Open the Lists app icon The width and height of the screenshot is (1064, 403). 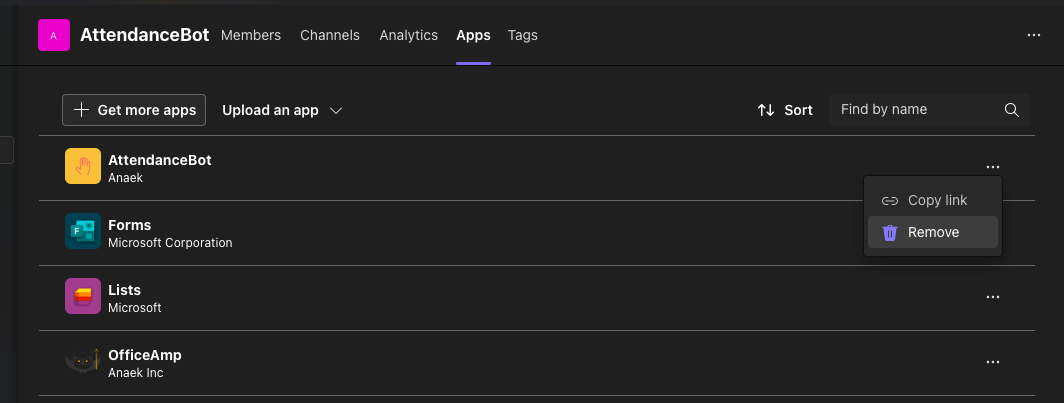83,296
